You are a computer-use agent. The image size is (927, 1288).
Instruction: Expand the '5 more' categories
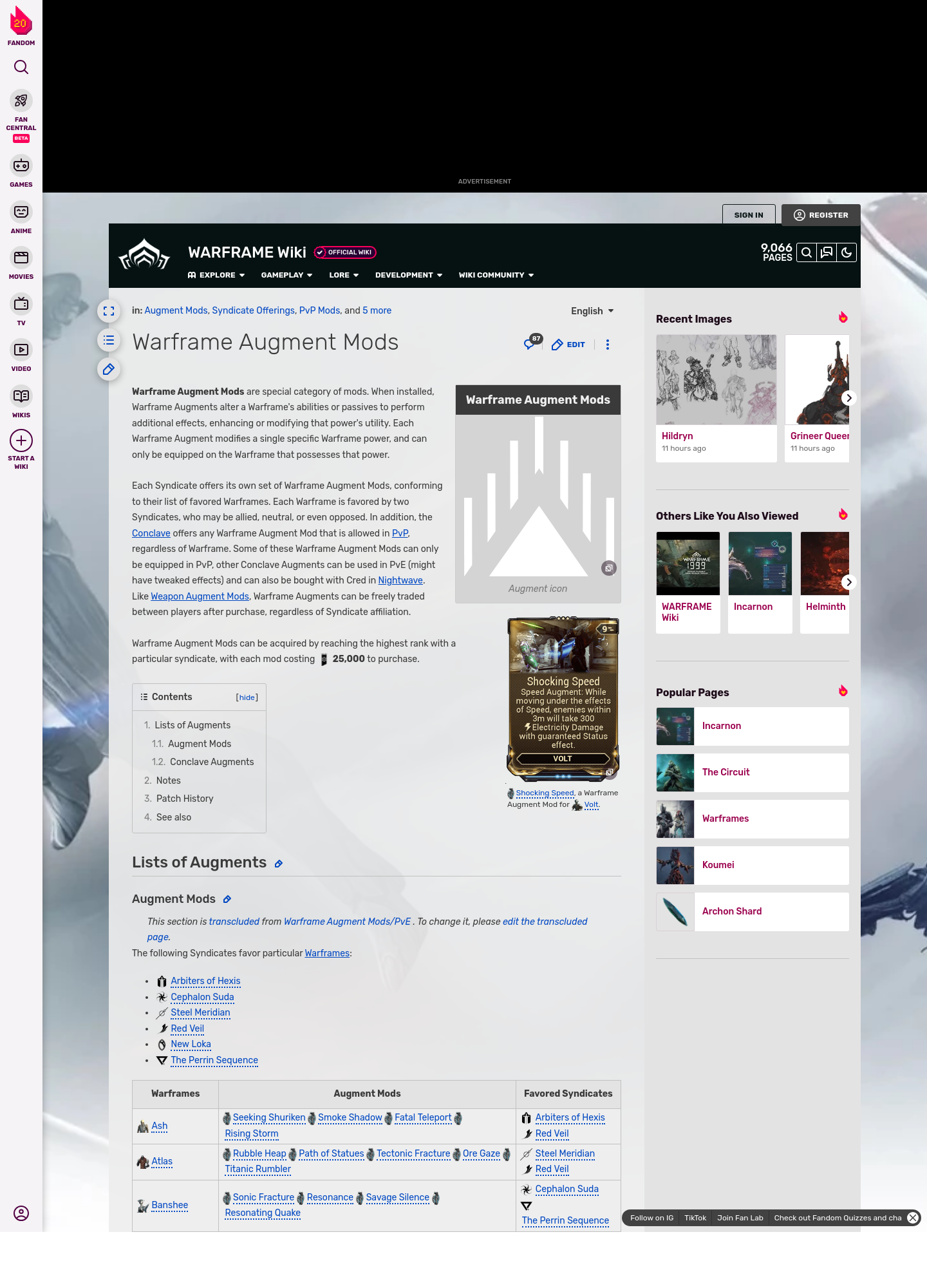coord(377,310)
